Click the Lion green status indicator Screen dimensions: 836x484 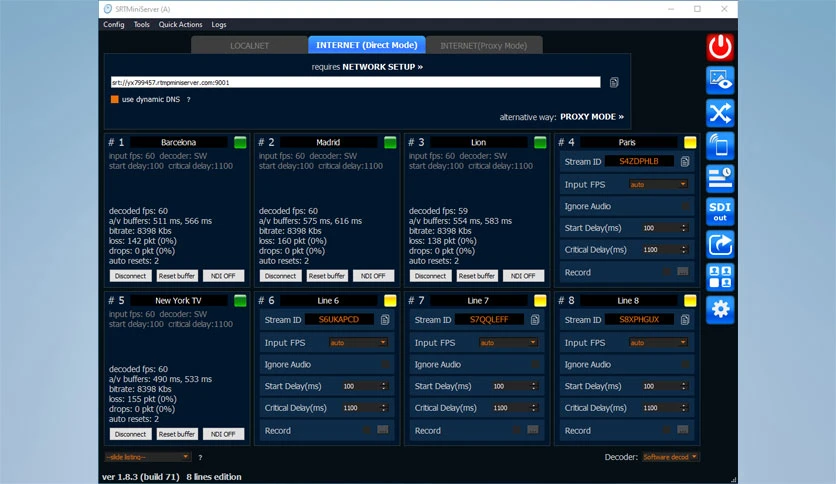point(540,142)
